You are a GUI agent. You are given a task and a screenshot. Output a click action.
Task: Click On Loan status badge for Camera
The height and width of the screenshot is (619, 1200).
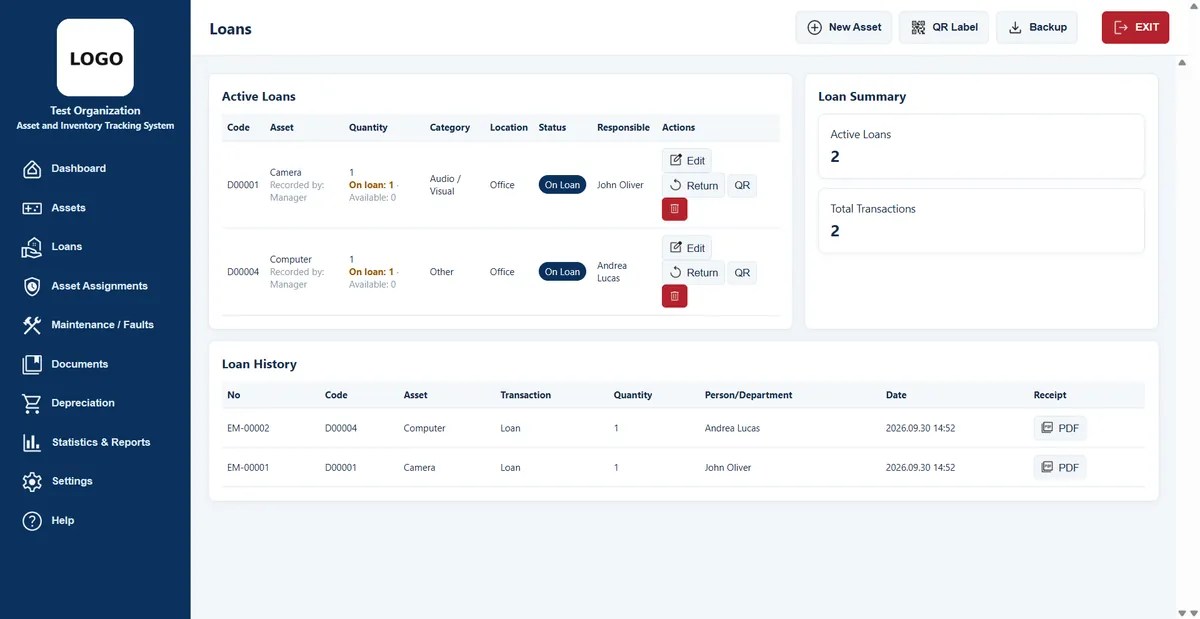click(562, 185)
